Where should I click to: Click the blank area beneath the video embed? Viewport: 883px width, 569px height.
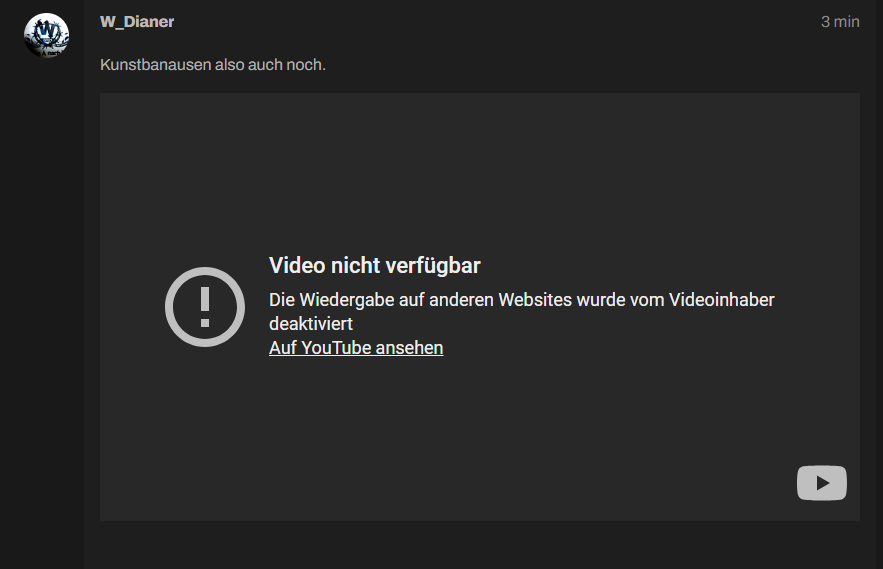pyautogui.click(x=480, y=545)
